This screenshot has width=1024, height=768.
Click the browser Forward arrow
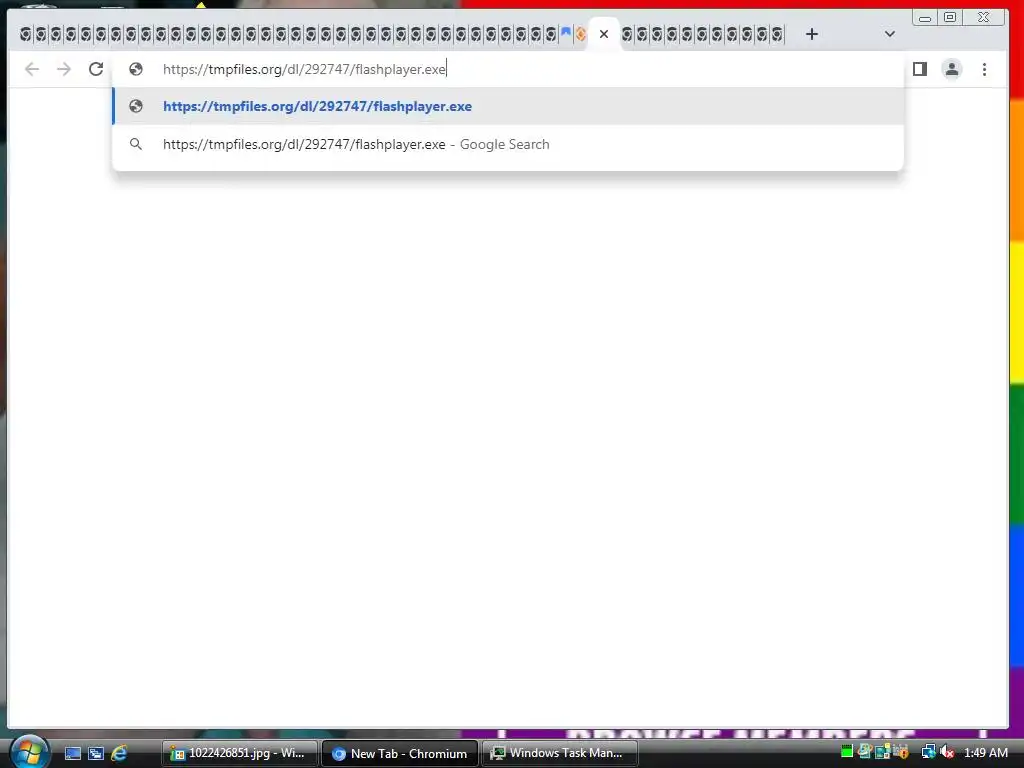(x=63, y=69)
